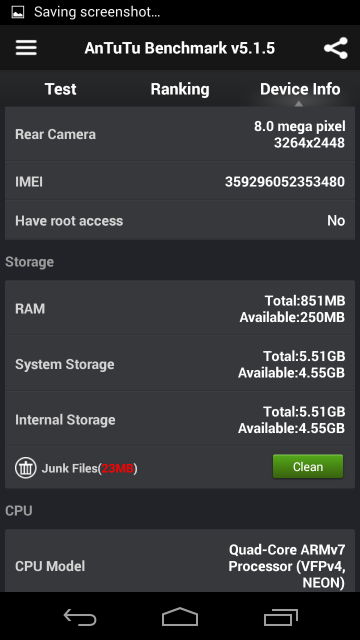Image resolution: width=360 pixels, height=640 pixels.
Task: Tap the Internal Storage row
Action: pos(180,420)
